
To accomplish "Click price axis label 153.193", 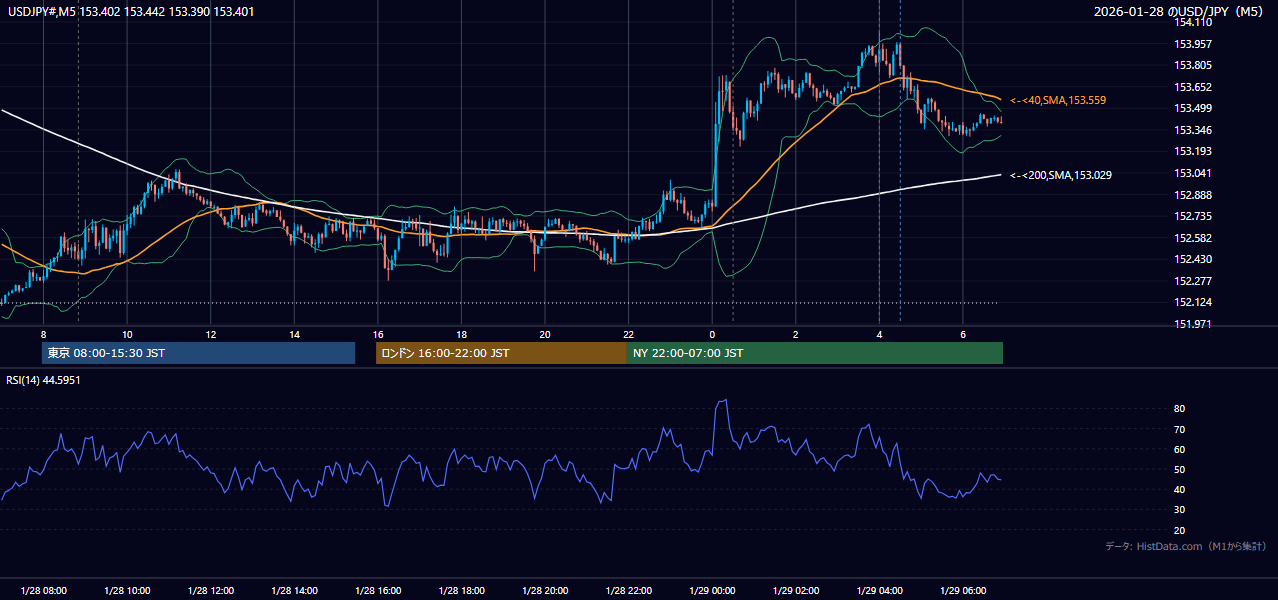I will coord(1194,151).
